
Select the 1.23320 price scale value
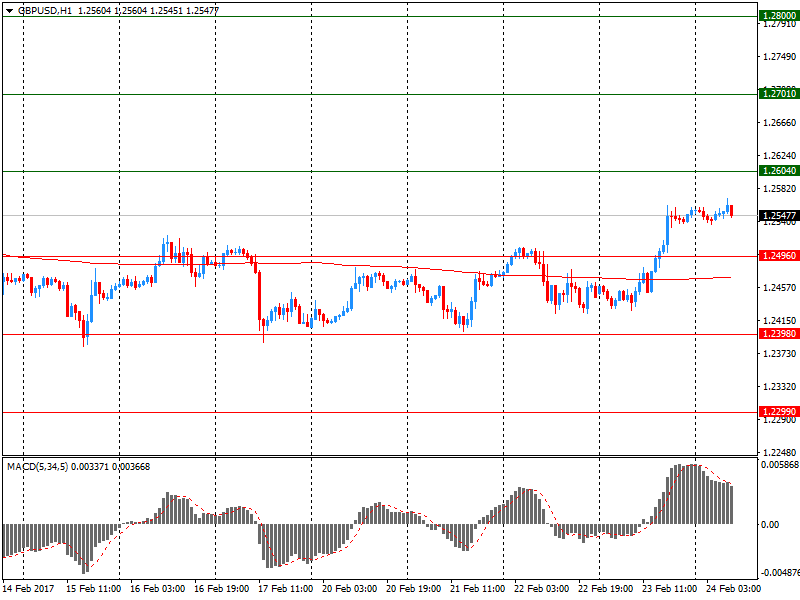click(x=779, y=387)
